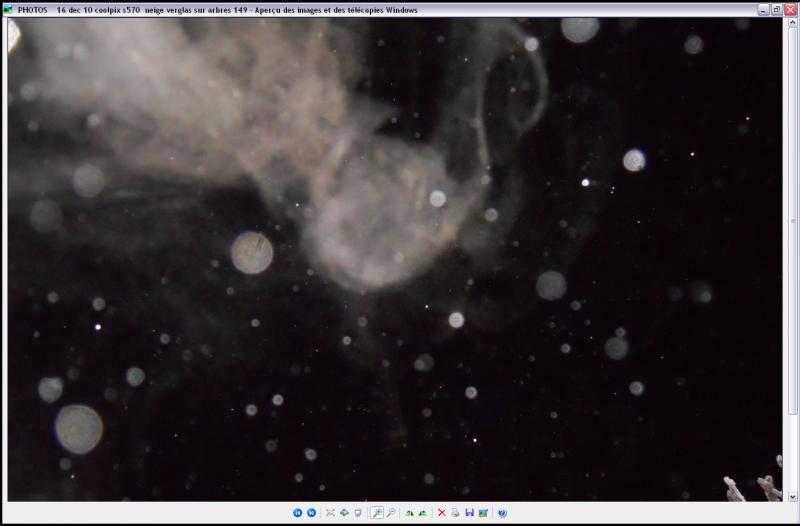Open the image for editing
The image size is (800, 526).
(x=483, y=513)
